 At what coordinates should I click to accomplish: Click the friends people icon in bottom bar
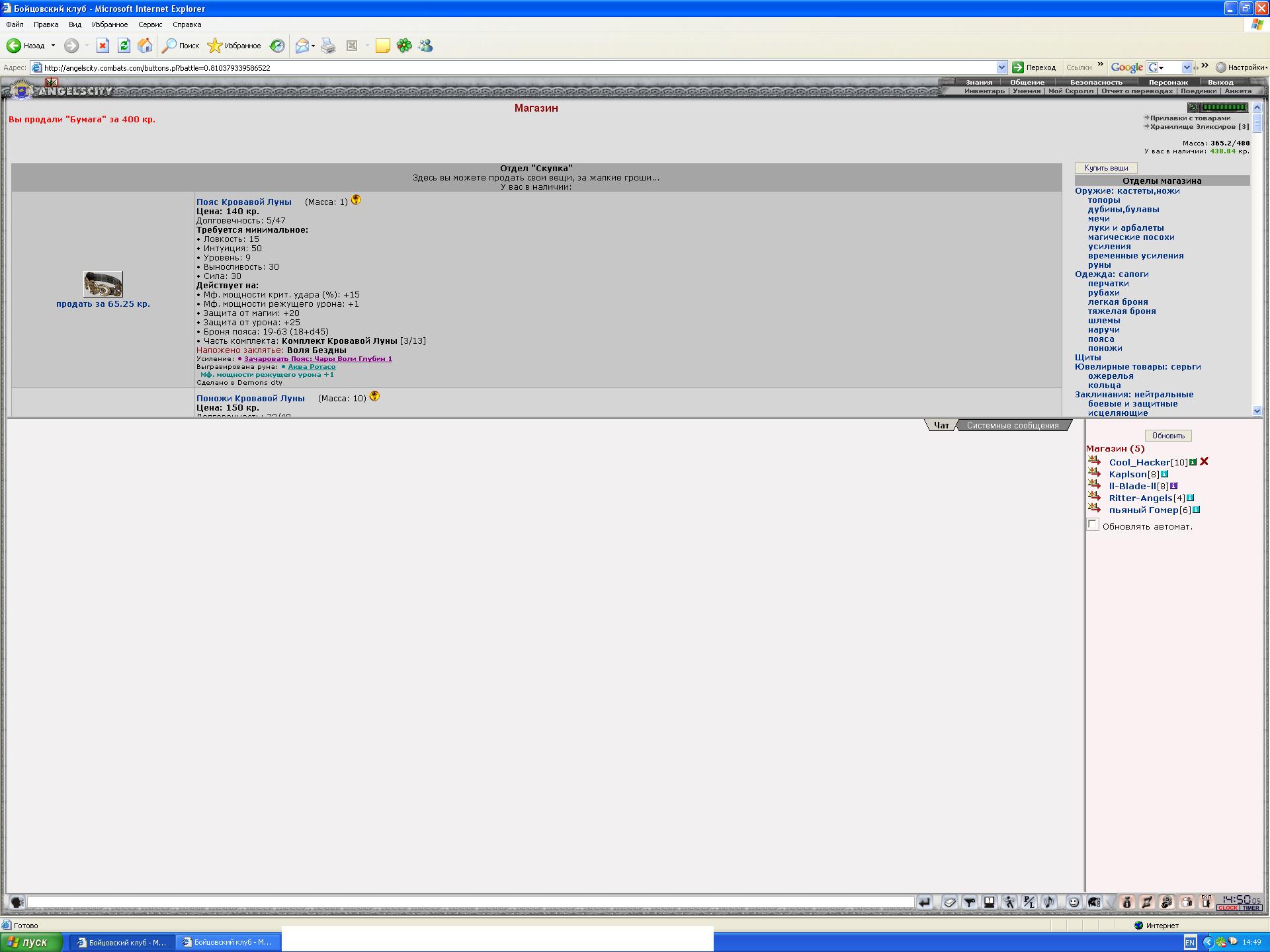(1187, 902)
